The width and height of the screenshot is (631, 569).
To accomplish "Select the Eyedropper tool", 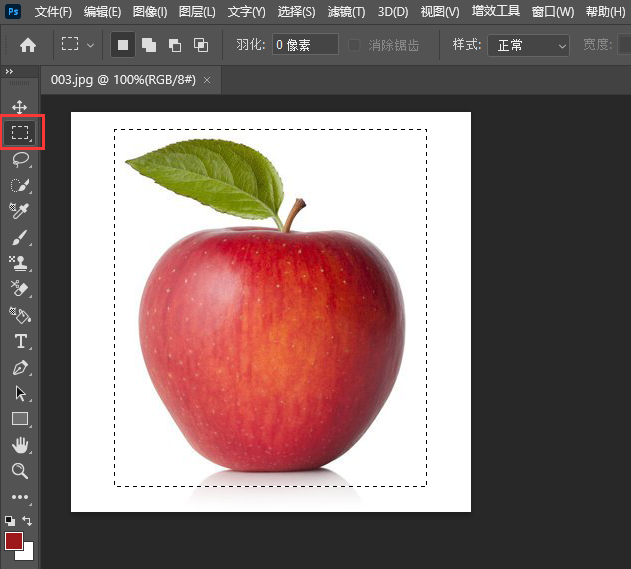I will point(19,210).
